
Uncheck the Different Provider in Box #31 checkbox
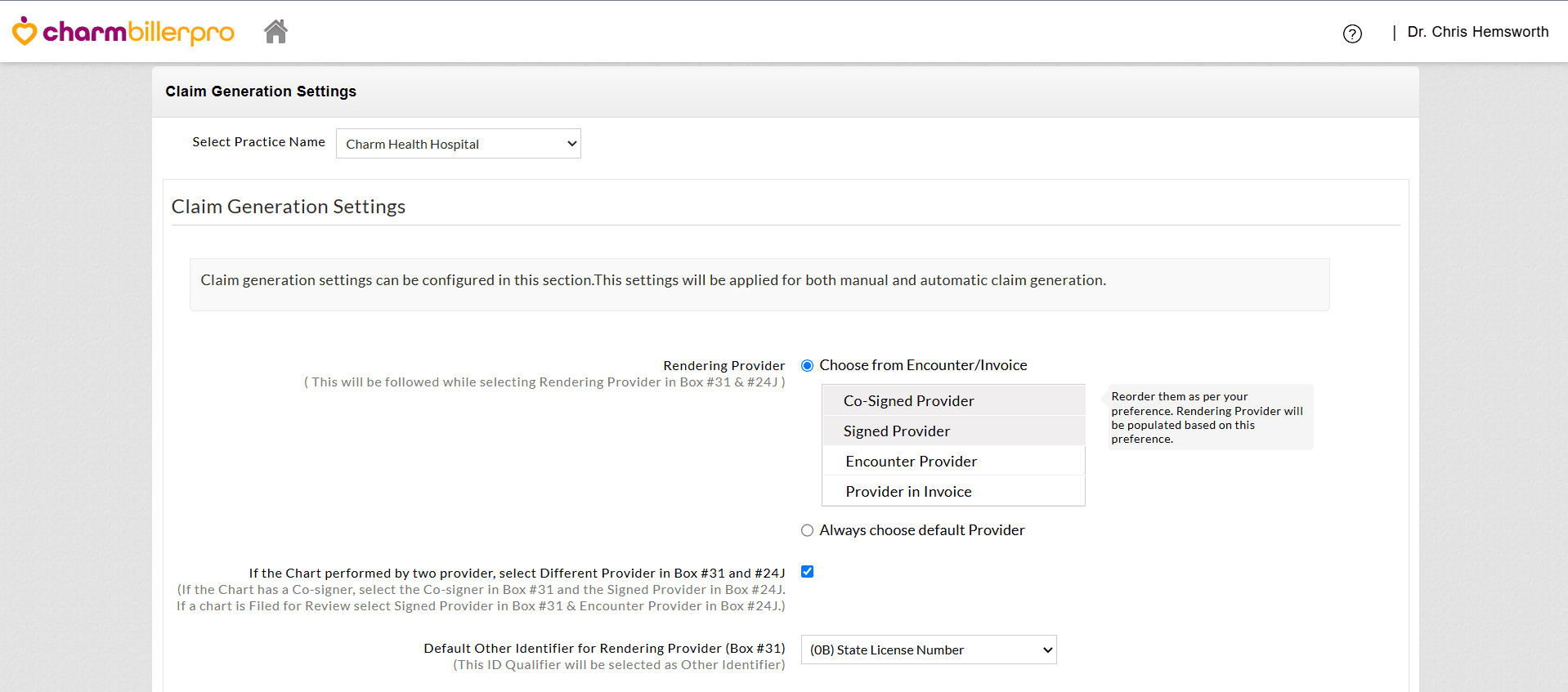pos(807,572)
